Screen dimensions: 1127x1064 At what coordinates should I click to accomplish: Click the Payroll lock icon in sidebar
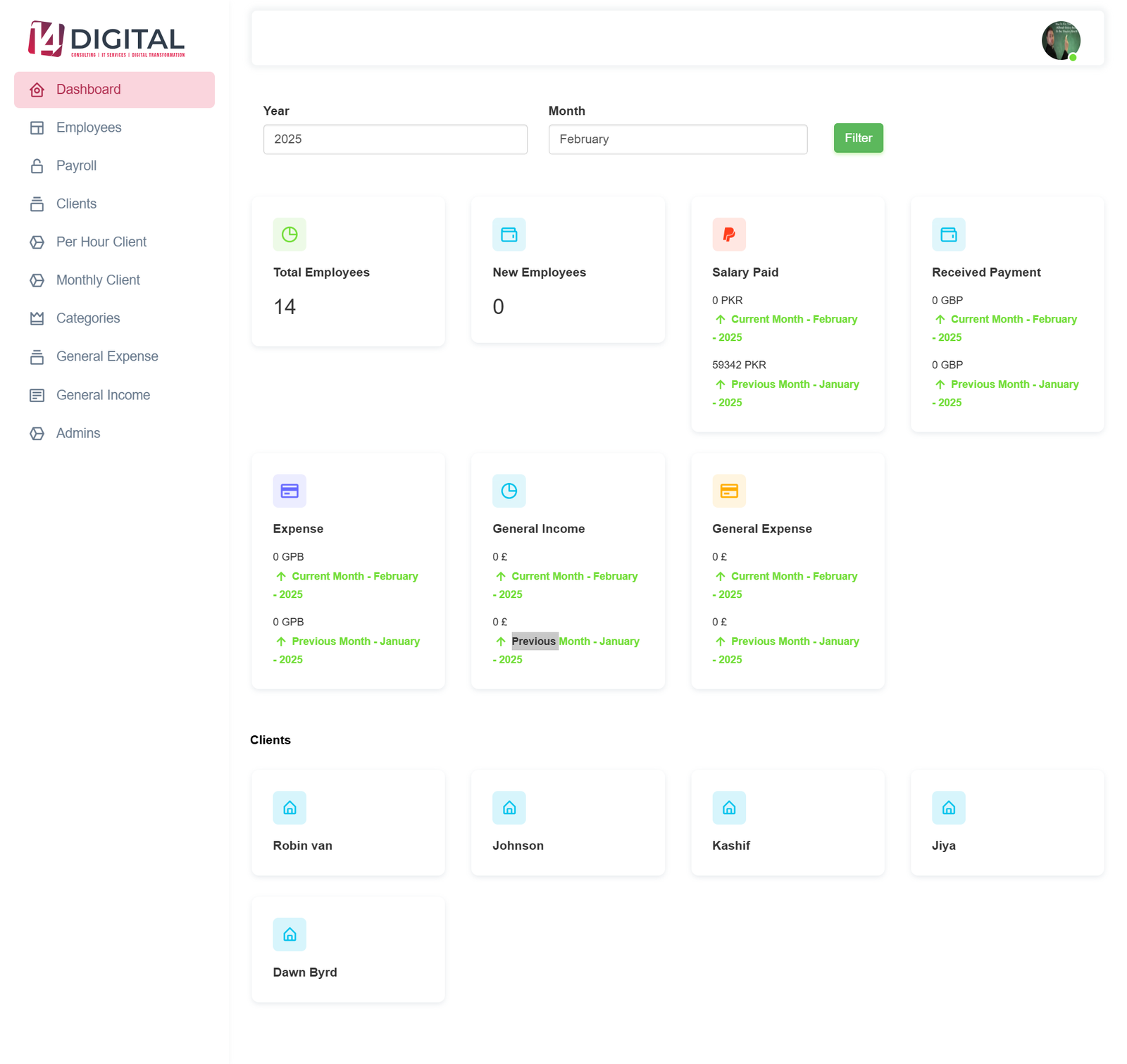(37, 165)
